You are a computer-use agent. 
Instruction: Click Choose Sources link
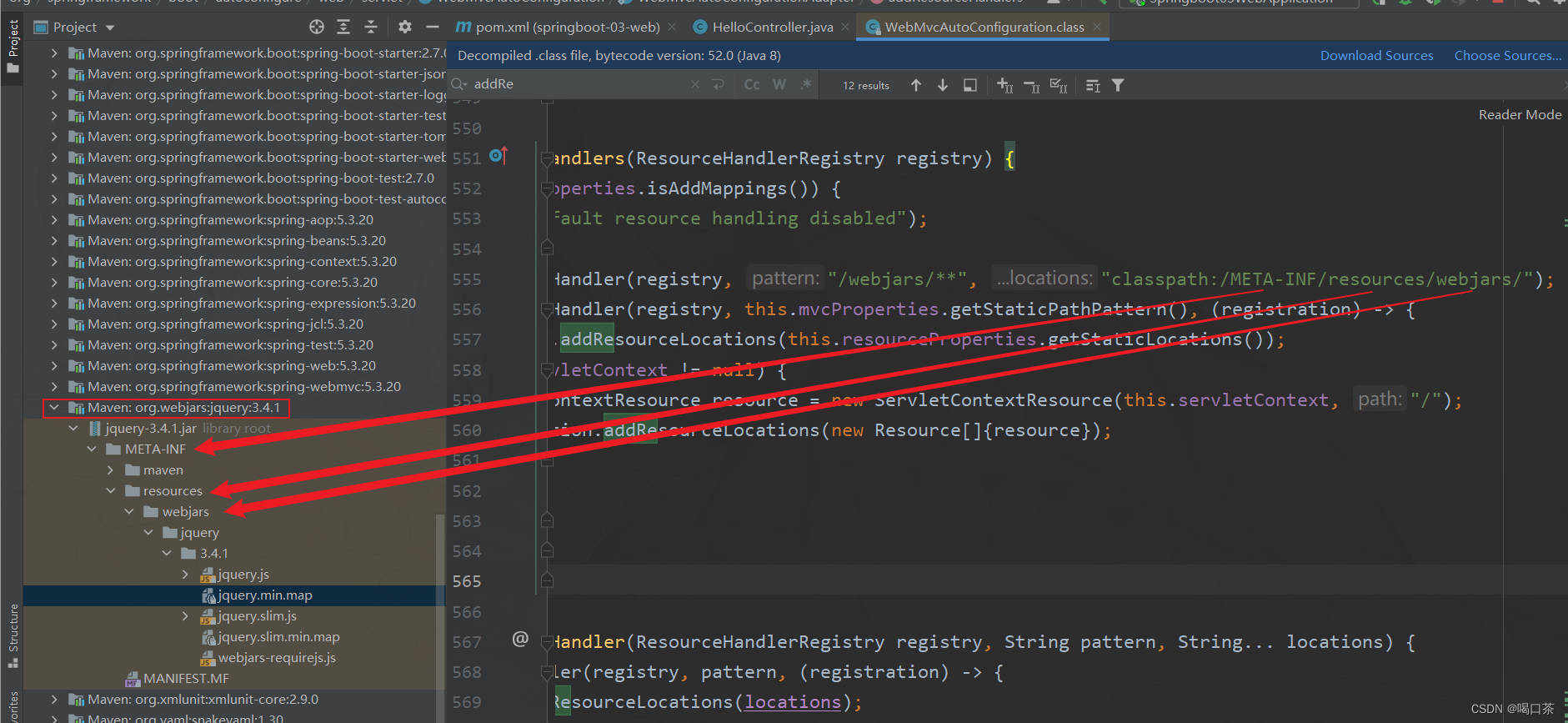(1508, 55)
